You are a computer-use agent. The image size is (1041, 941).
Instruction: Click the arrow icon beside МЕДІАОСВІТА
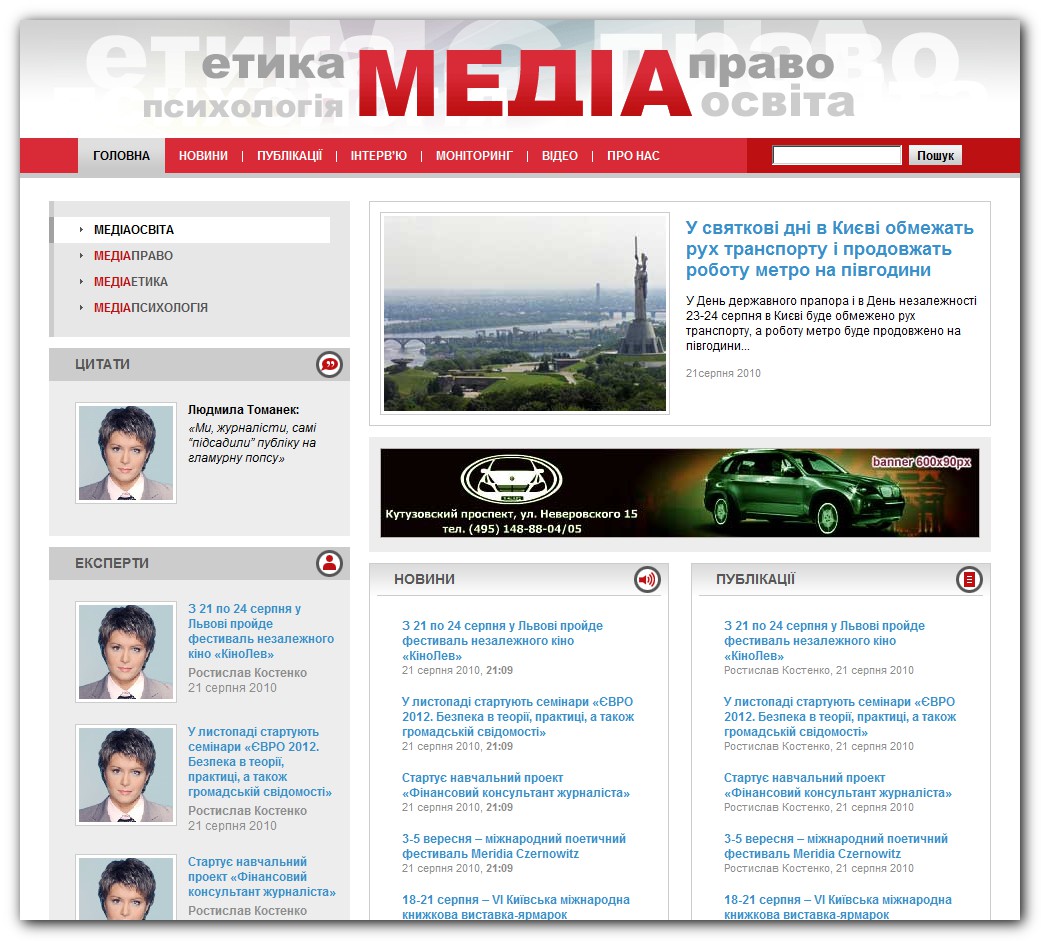pos(83,229)
